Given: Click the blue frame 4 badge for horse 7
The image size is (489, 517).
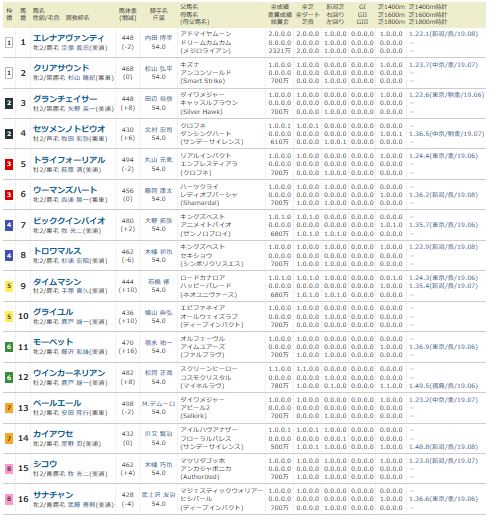Looking at the screenshot, I should pos(9,225).
